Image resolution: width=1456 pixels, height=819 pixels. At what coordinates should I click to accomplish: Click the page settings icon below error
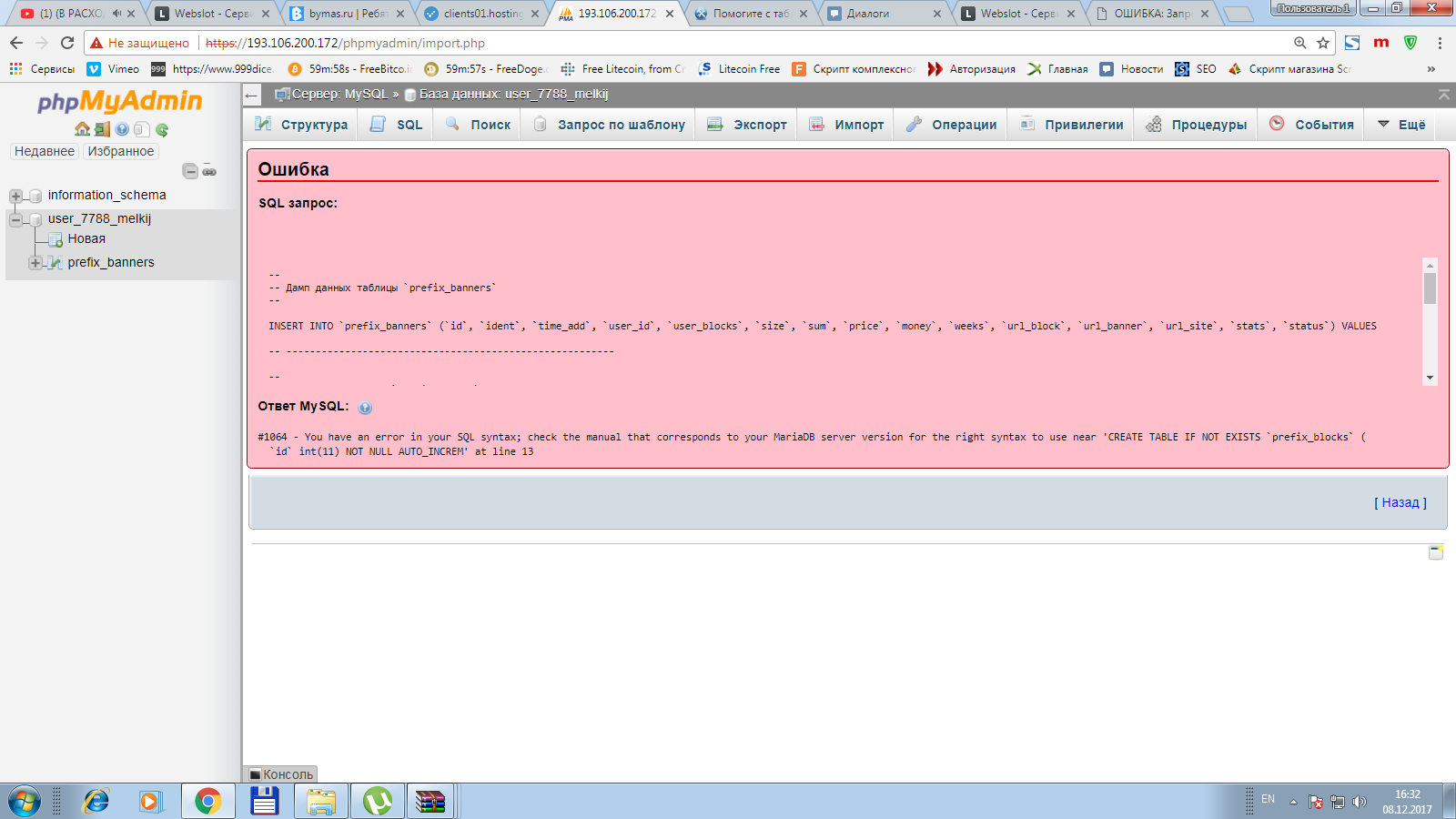[x=1436, y=551]
